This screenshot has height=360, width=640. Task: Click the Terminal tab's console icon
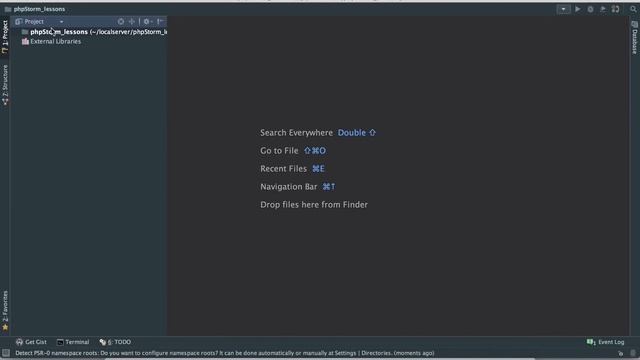pyautogui.click(x=60, y=342)
